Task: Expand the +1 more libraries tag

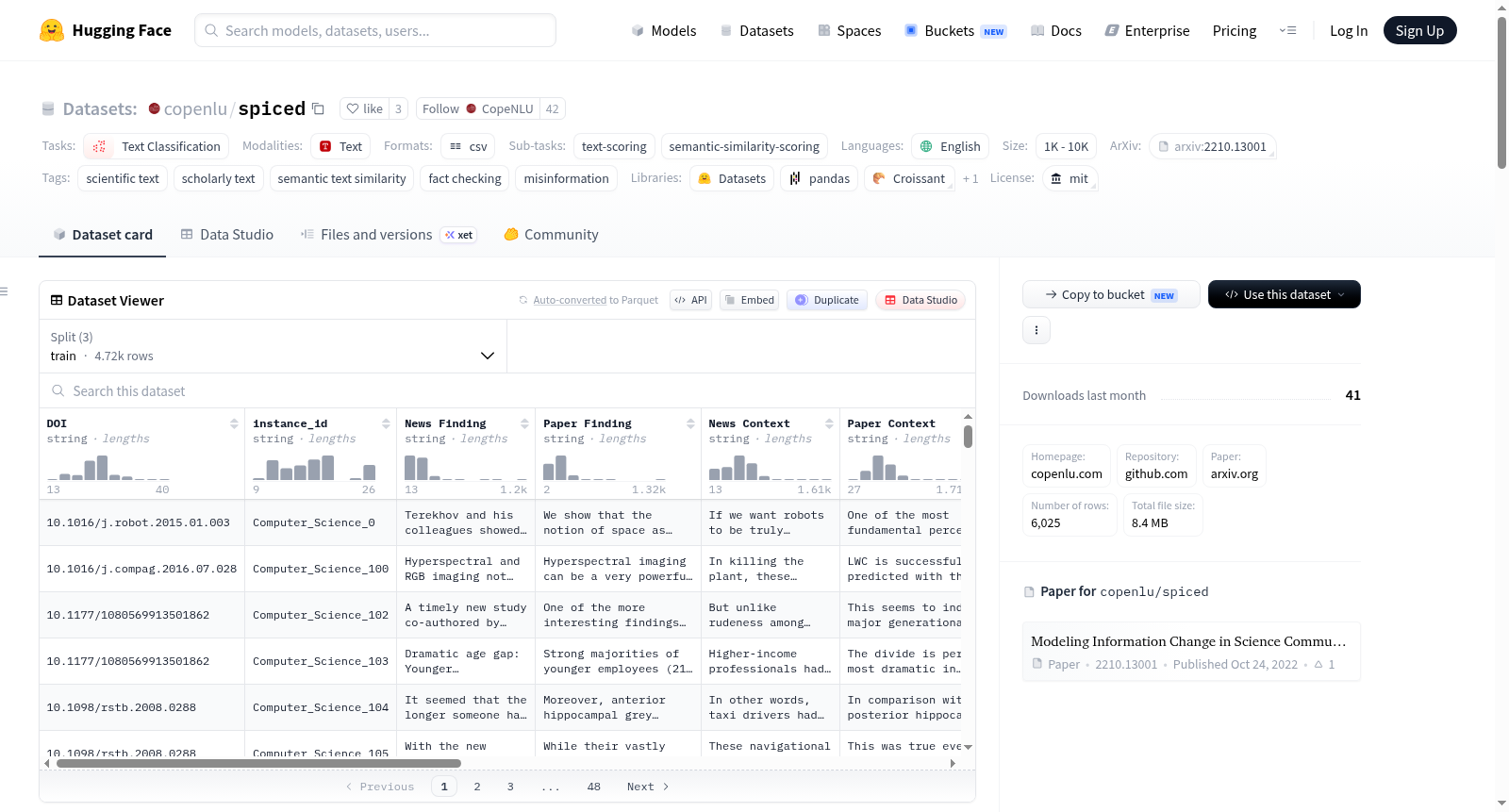Action: point(970,178)
